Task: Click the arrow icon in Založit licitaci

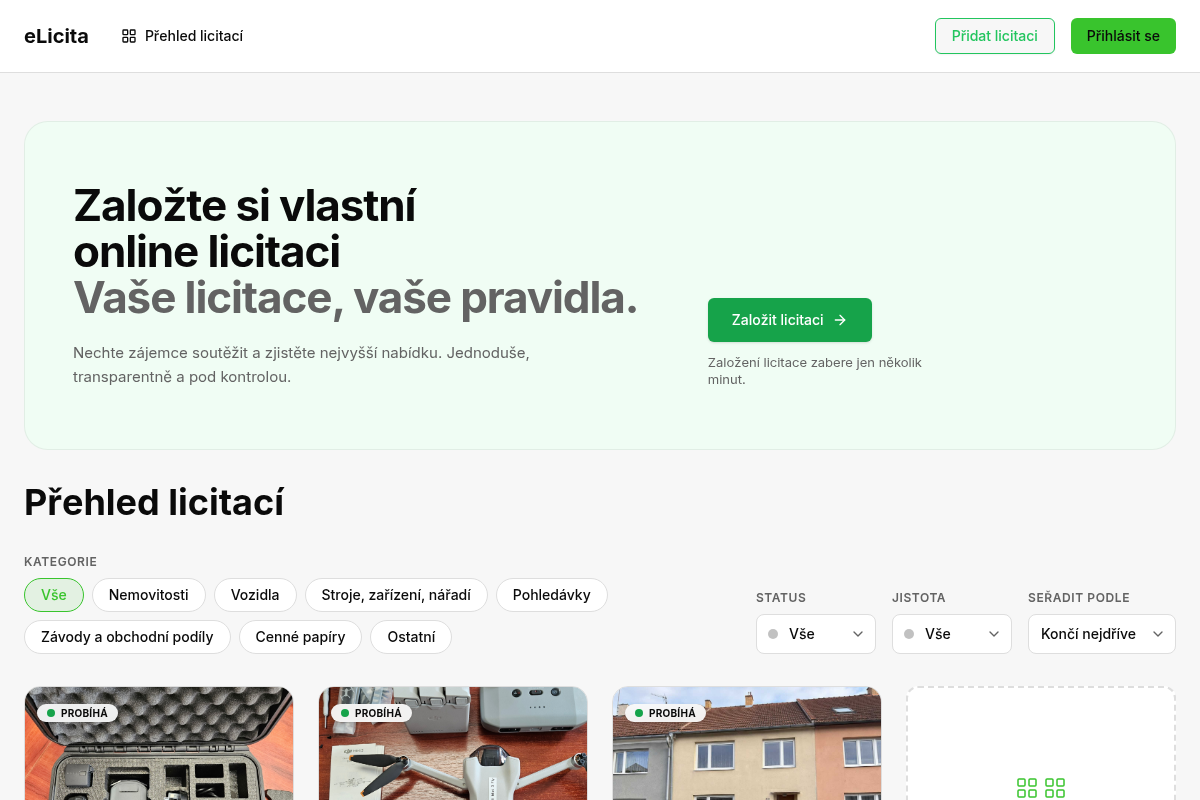Action: pyautogui.click(x=840, y=320)
